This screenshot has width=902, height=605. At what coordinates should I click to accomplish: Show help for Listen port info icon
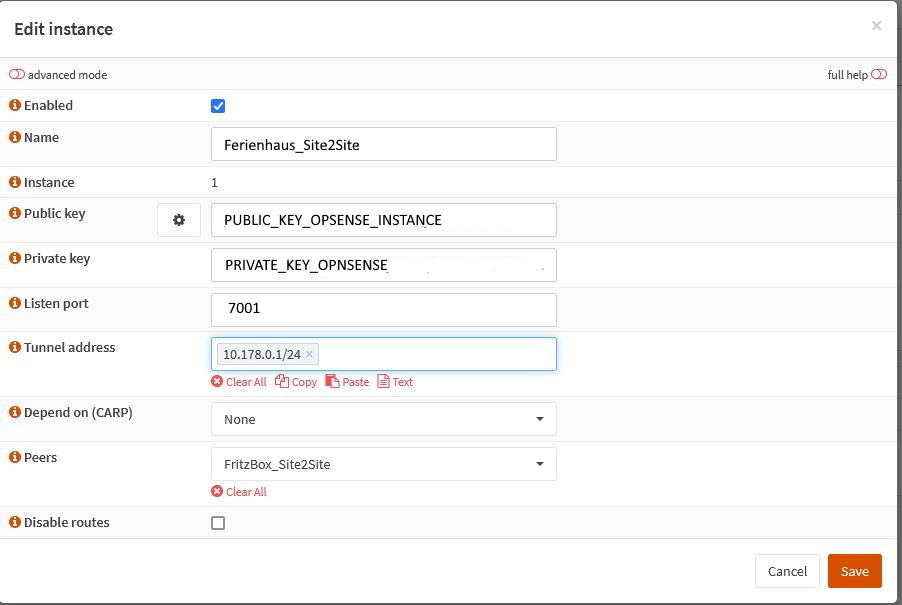[x=15, y=303]
